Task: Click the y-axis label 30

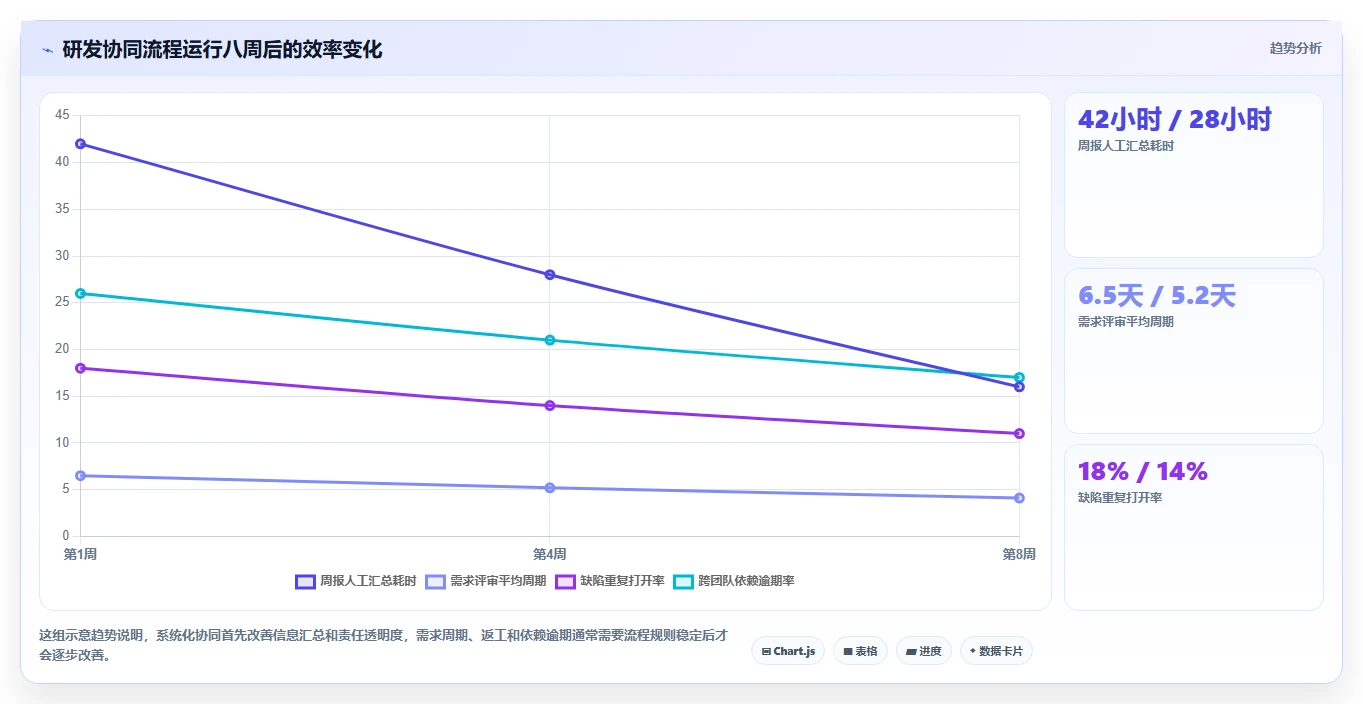Action: [62, 256]
